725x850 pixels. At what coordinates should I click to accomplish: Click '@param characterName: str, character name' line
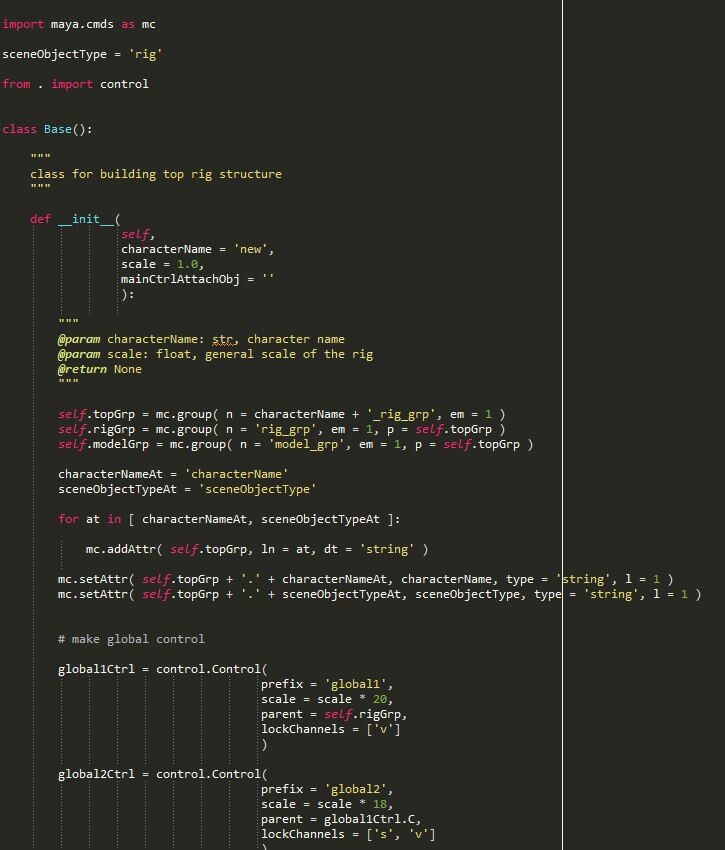pos(201,339)
